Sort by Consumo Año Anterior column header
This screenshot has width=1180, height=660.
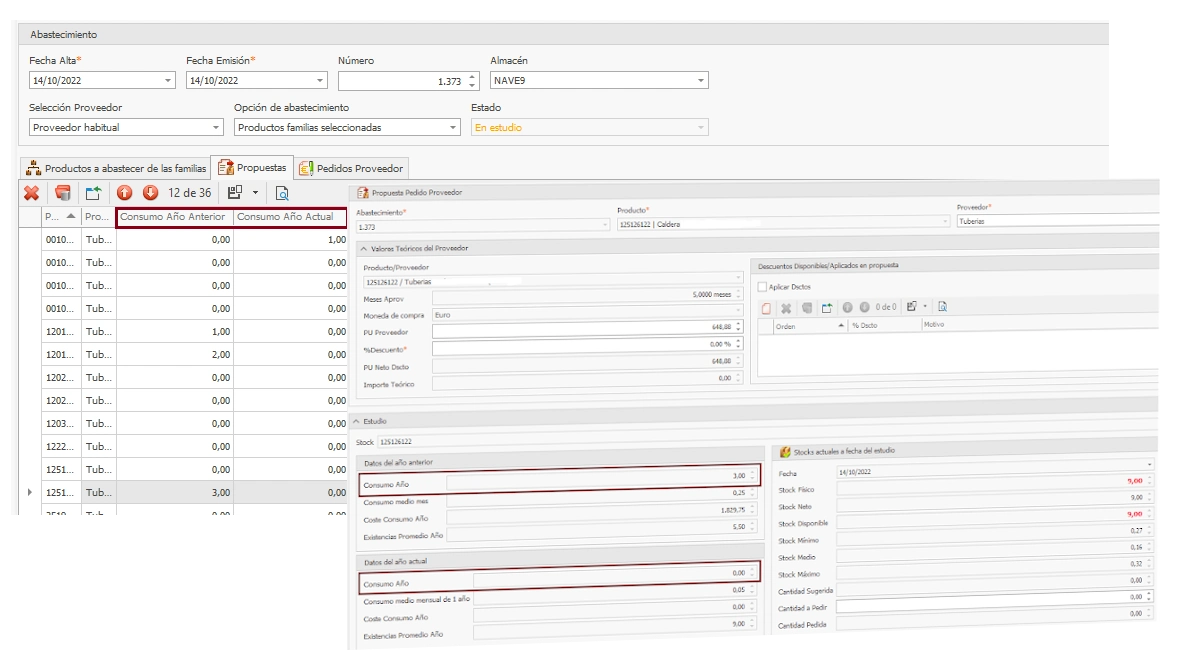point(175,217)
